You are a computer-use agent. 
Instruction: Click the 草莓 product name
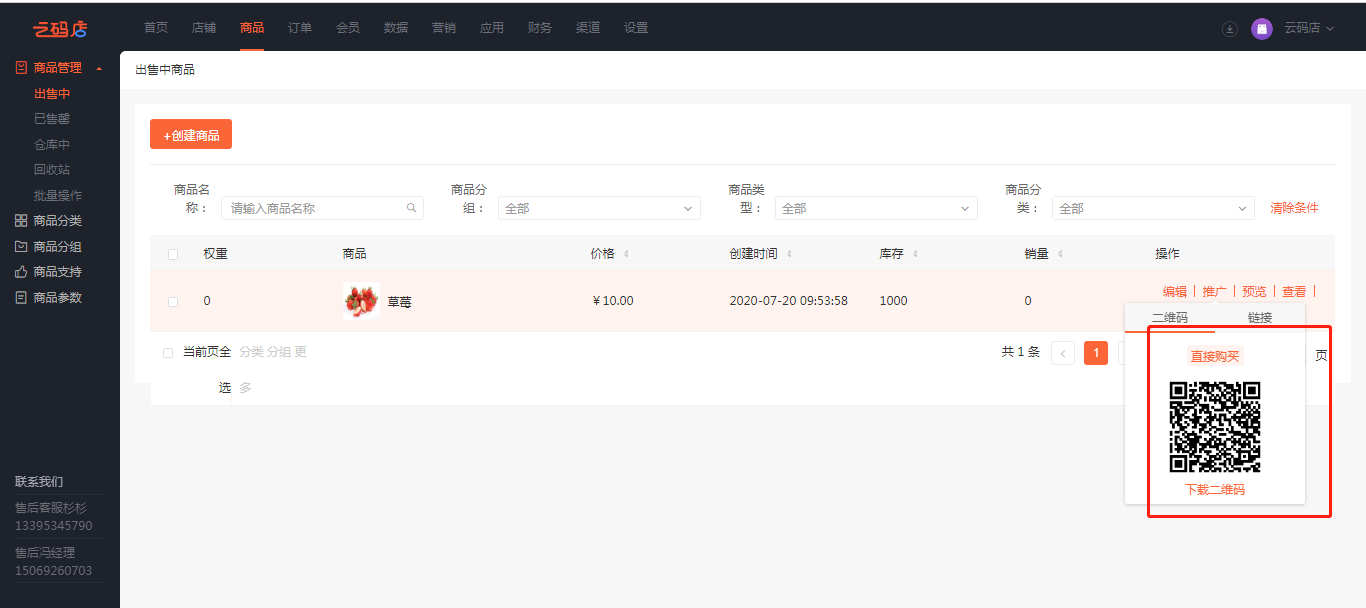(x=399, y=301)
